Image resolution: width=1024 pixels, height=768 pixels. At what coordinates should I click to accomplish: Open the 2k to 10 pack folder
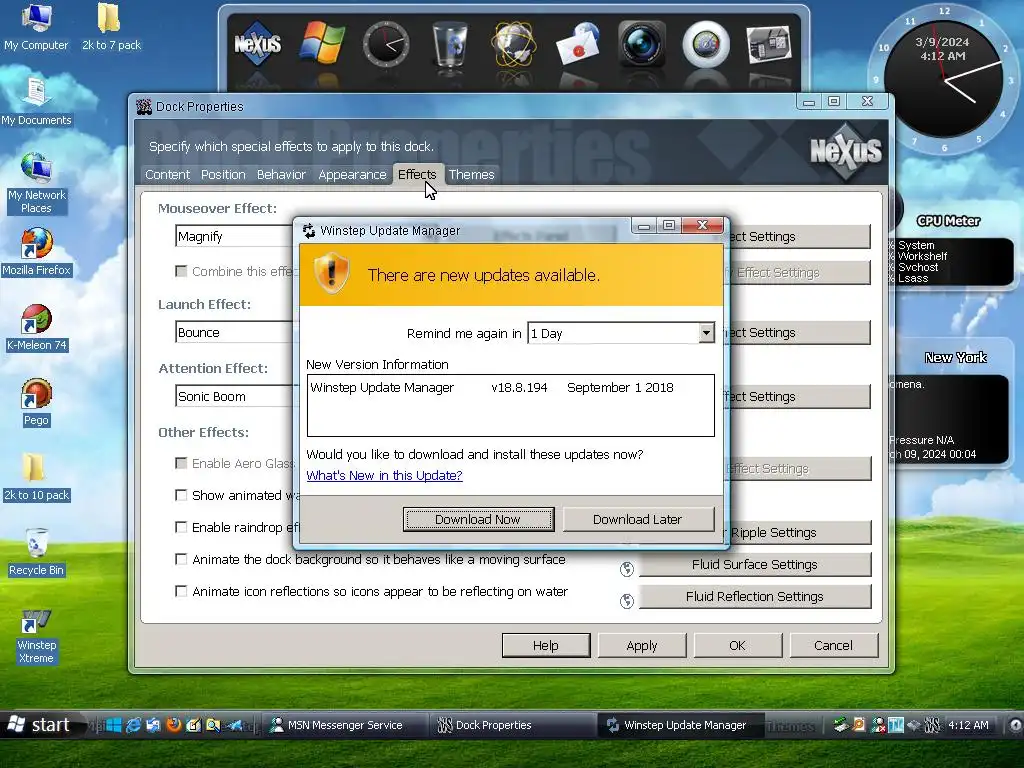point(36,477)
